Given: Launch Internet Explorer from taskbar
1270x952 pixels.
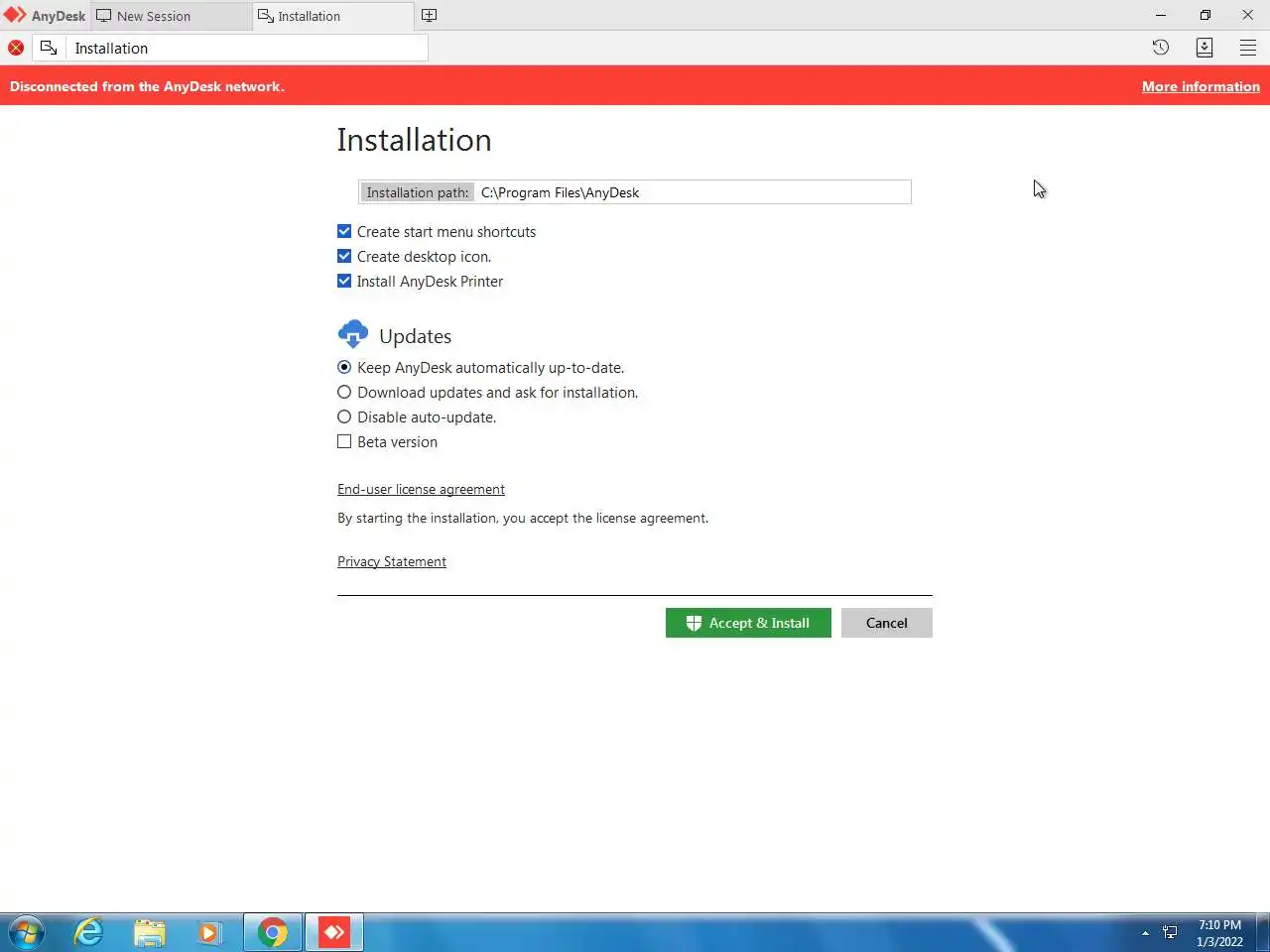Looking at the screenshot, I should 89,932.
